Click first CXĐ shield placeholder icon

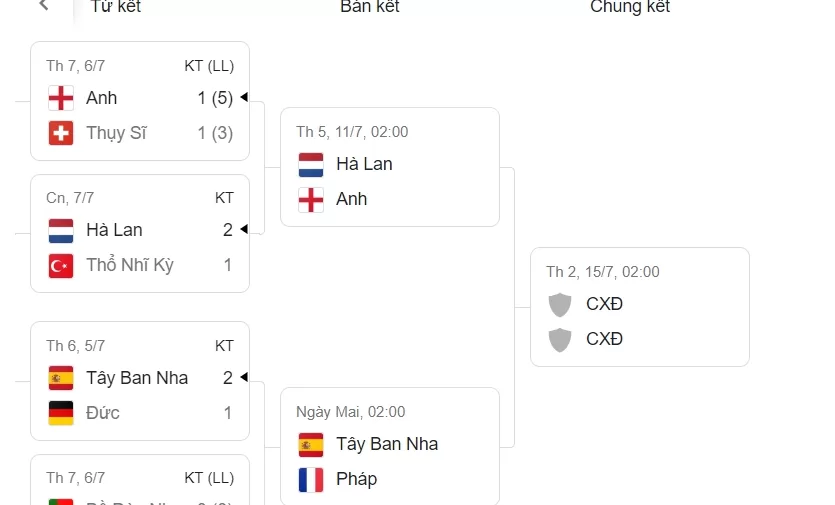pyautogui.click(x=561, y=304)
